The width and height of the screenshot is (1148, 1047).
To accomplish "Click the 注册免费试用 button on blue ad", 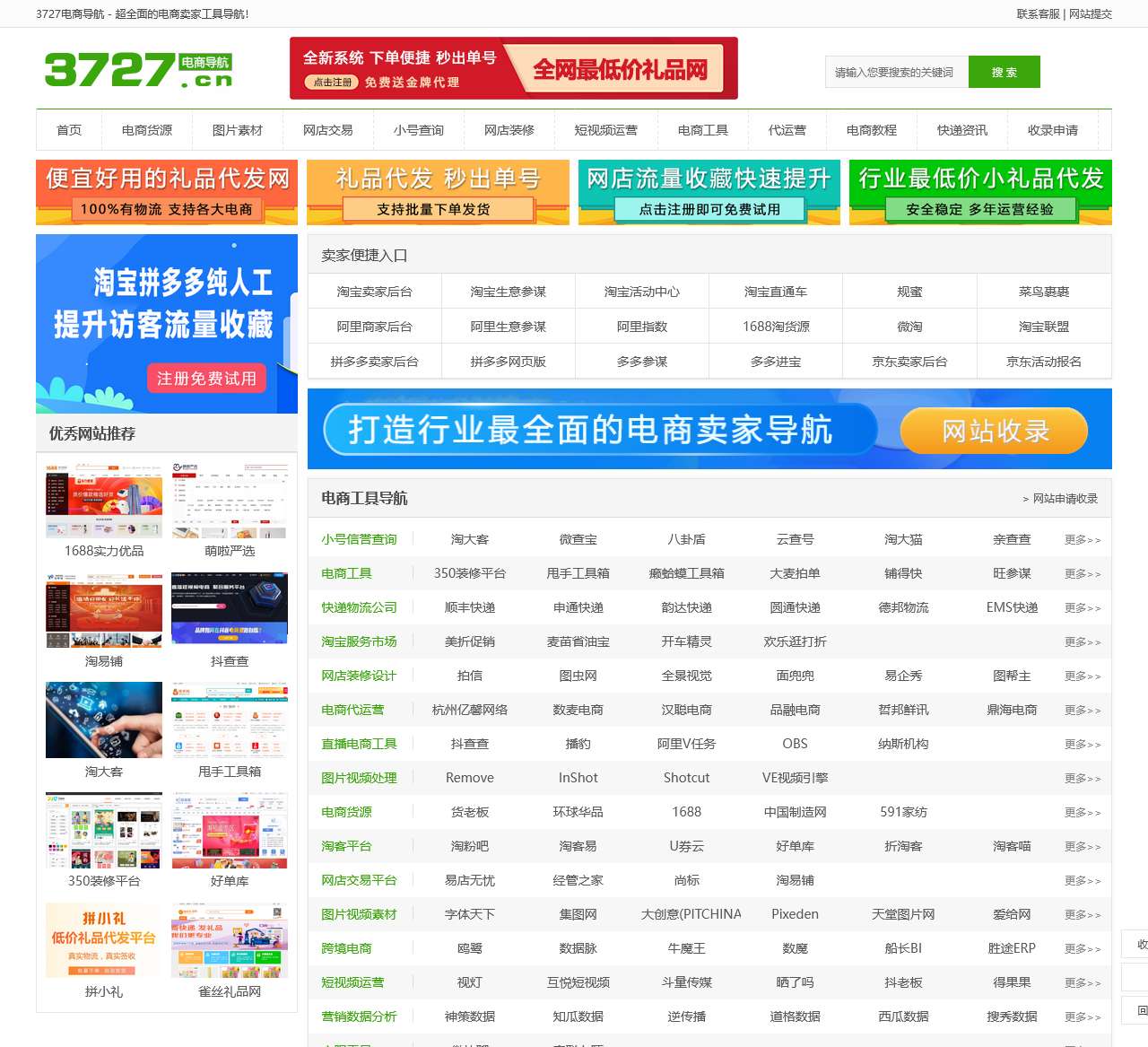I will [x=206, y=379].
